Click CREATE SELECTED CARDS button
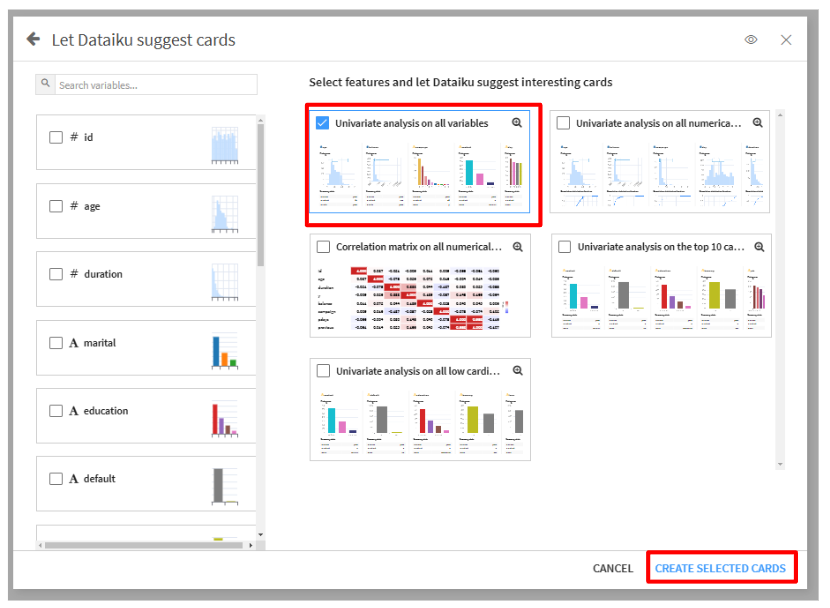Viewport: 830px width, 608px height. pos(720,568)
